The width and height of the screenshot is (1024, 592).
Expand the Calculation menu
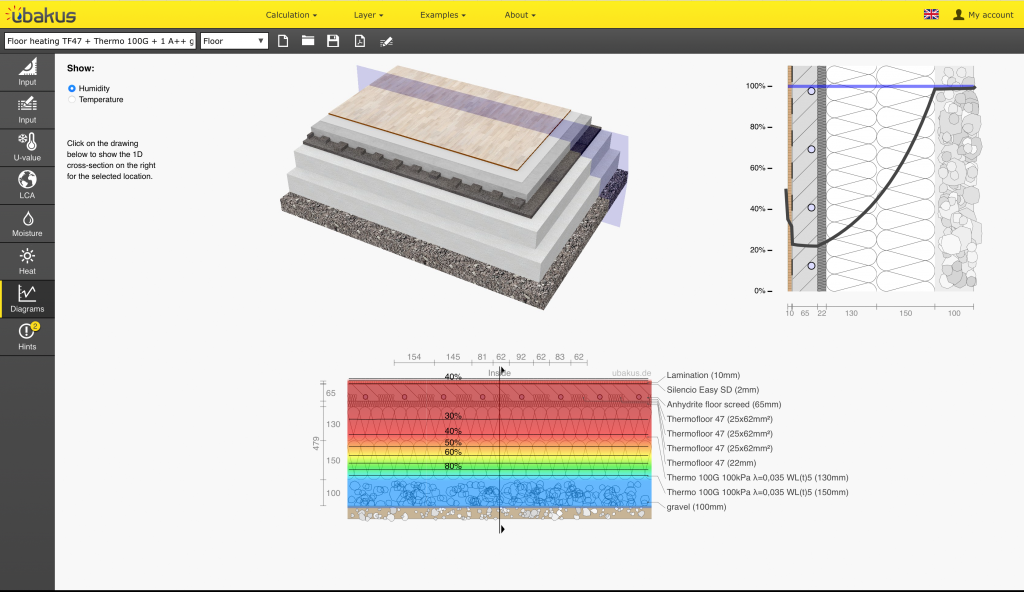tap(291, 15)
